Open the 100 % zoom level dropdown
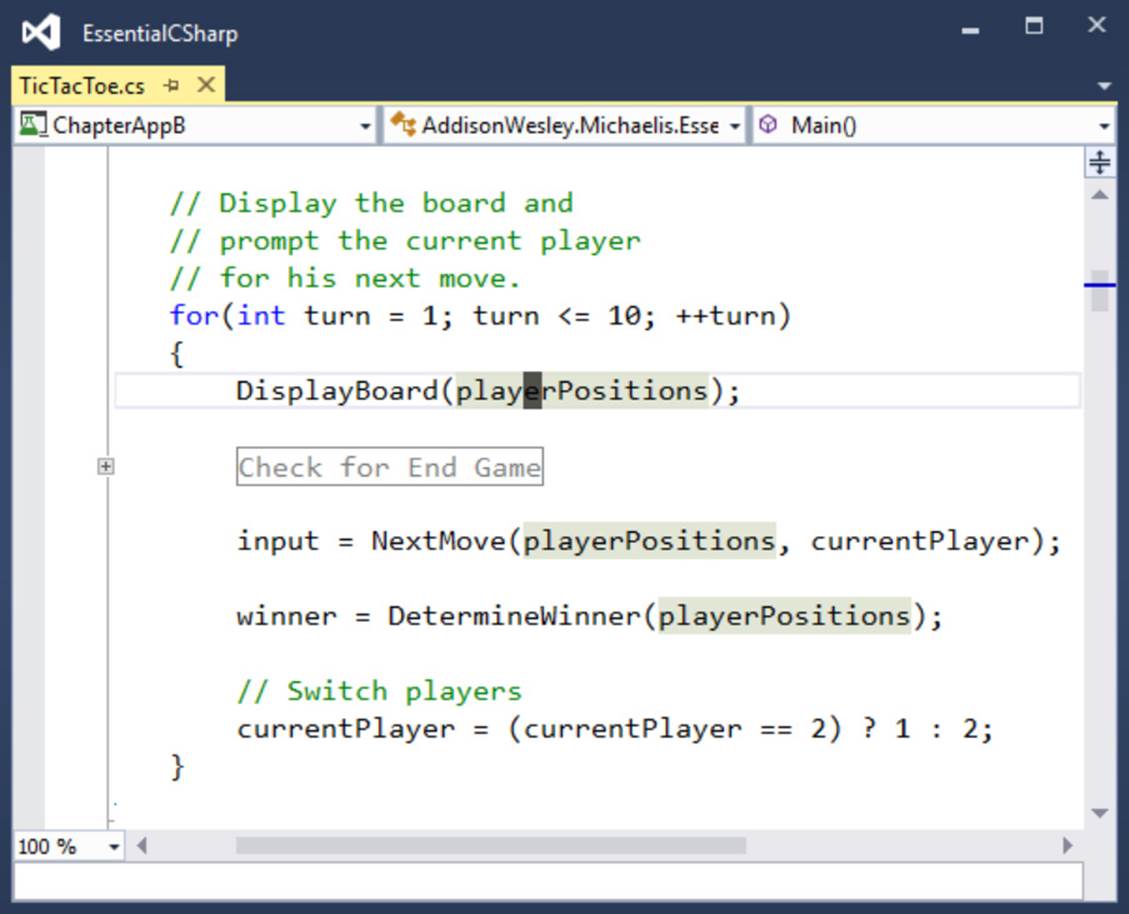The height and width of the screenshot is (914, 1129). (68, 846)
